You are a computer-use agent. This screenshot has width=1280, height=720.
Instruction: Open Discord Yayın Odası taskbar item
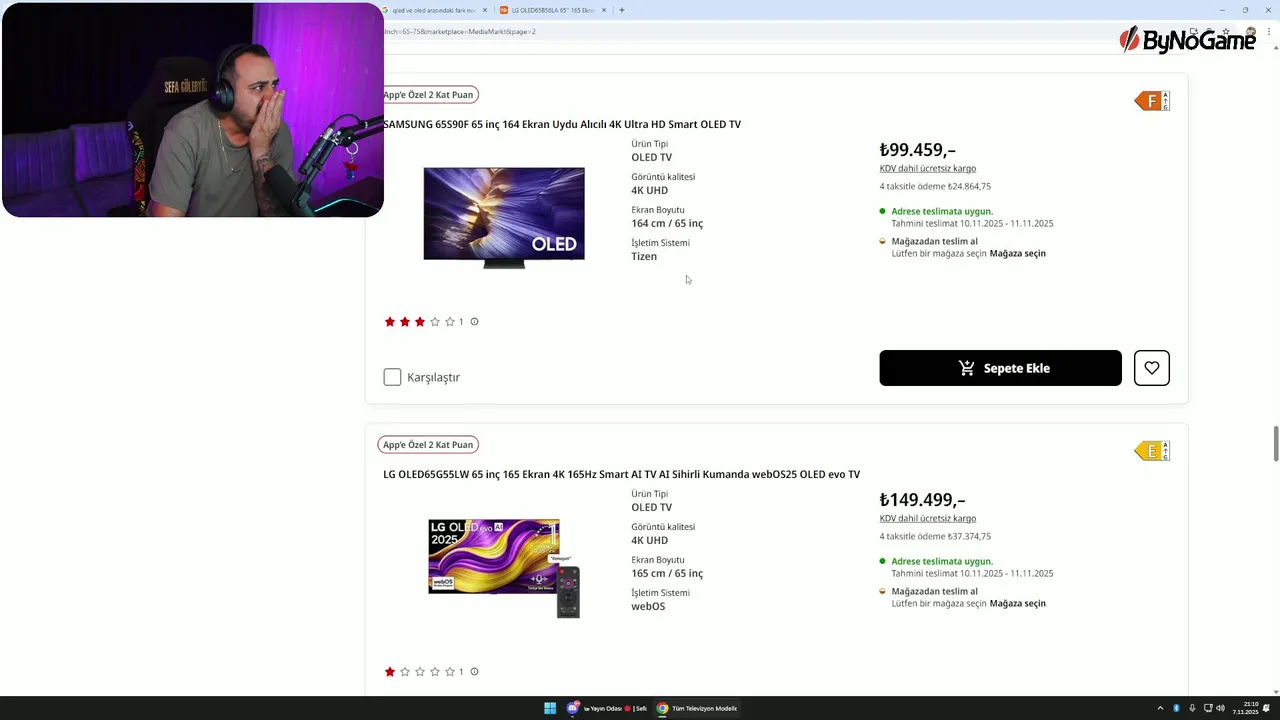coord(607,708)
